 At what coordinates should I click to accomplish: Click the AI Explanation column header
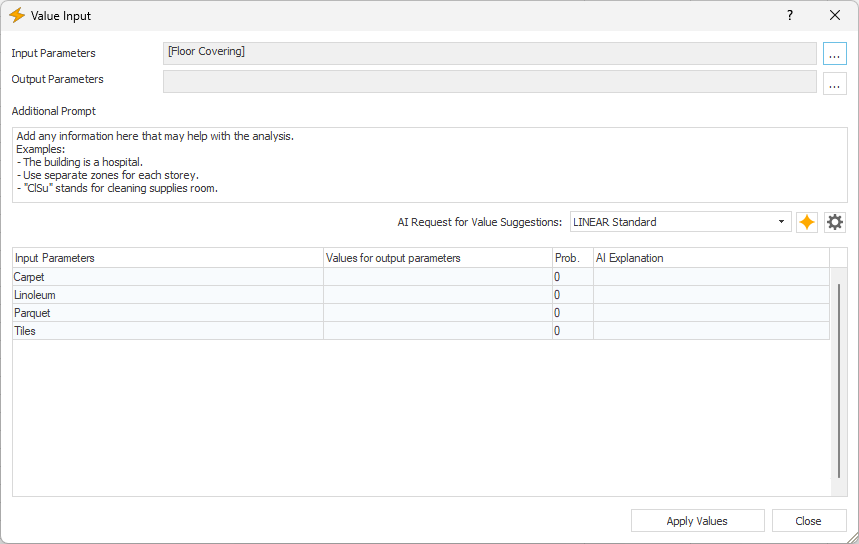[712, 258]
